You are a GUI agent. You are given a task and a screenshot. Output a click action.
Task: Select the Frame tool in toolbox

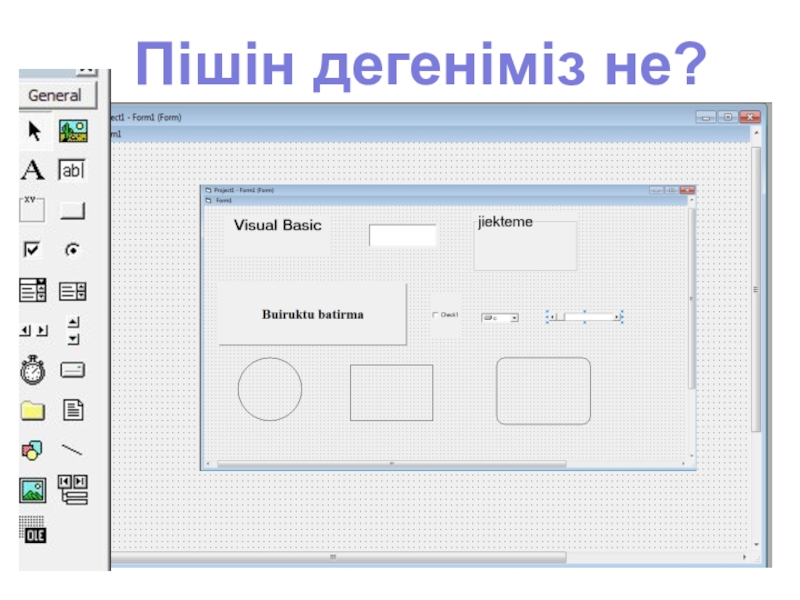[x=32, y=209]
